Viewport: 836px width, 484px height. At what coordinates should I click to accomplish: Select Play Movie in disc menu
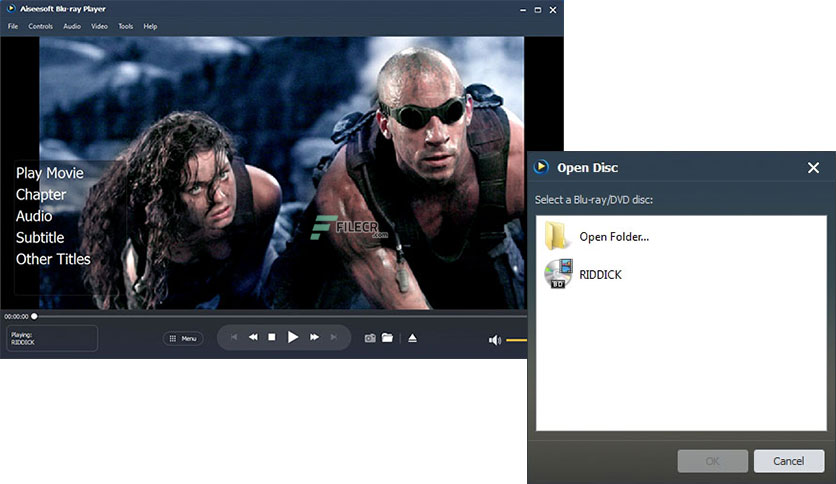pyautogui.click(x=50, y=173)
